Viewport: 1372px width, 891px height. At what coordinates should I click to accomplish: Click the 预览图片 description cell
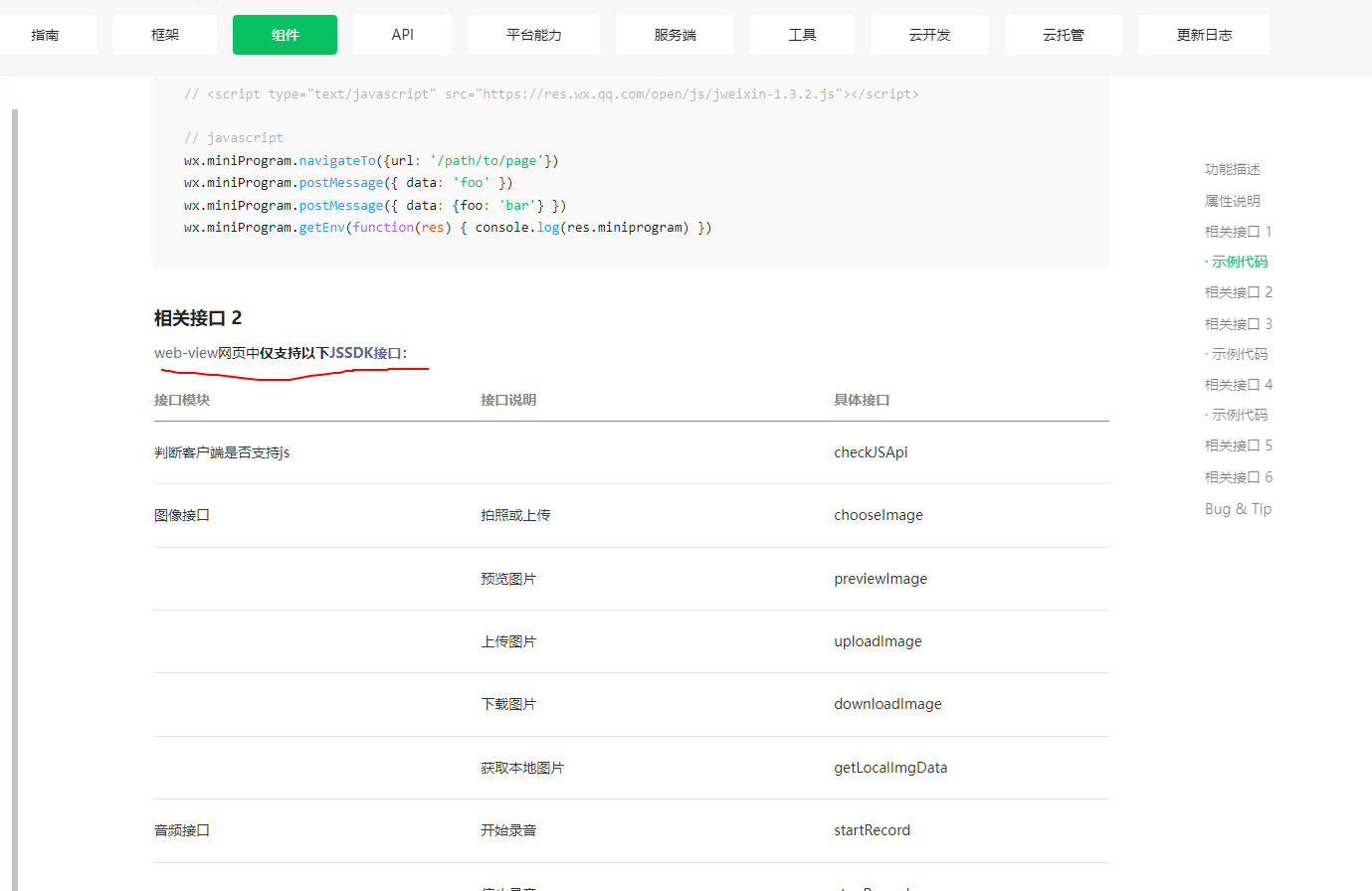(x=508, y=579)
